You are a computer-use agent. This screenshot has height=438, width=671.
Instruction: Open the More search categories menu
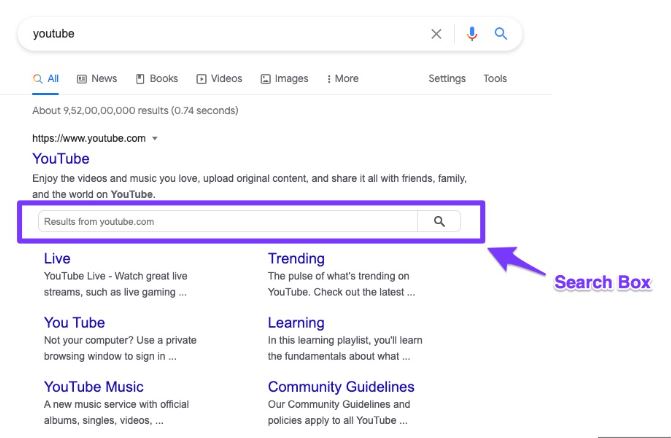click(342, 79)
